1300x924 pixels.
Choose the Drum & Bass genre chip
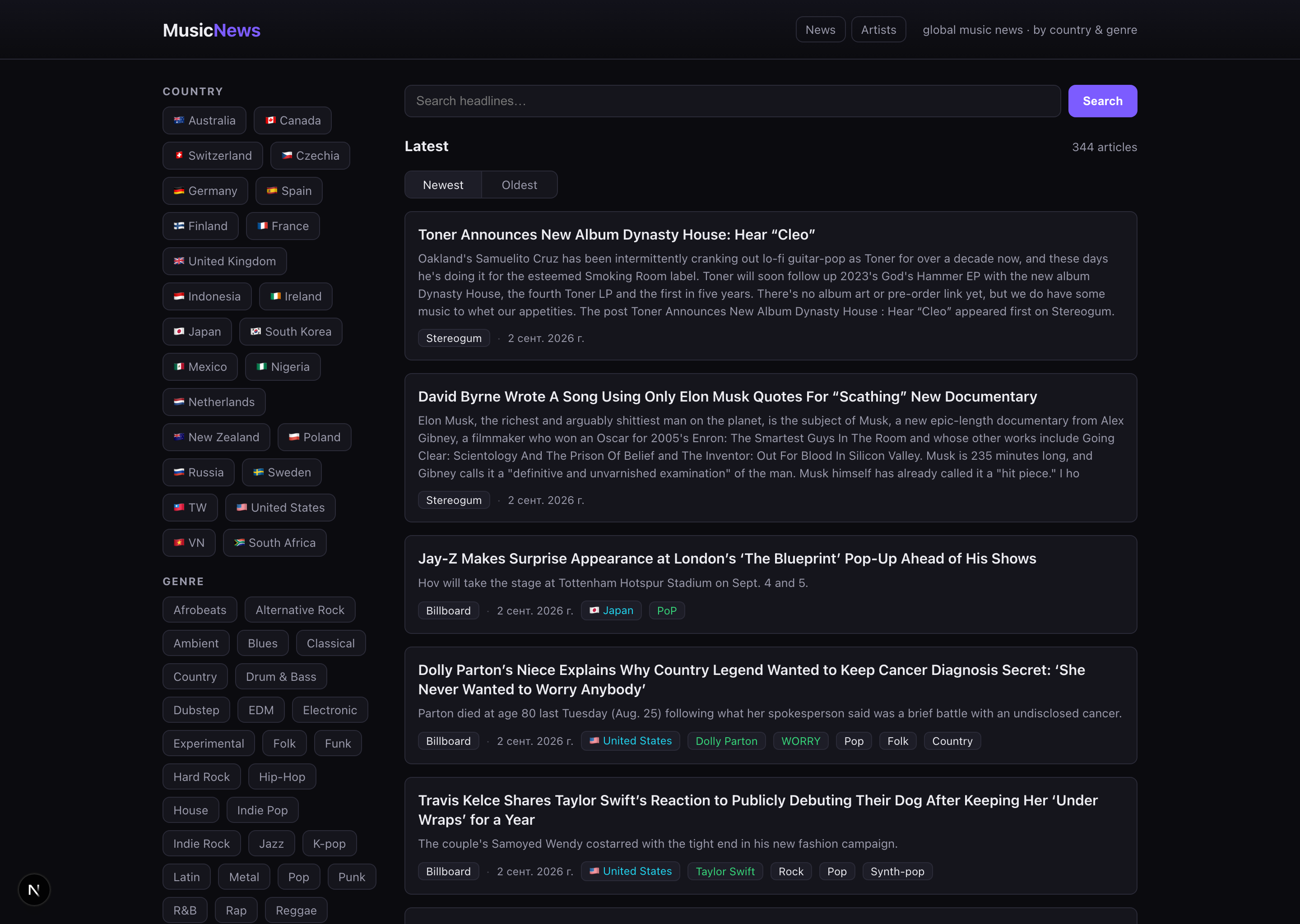(281, 676)
